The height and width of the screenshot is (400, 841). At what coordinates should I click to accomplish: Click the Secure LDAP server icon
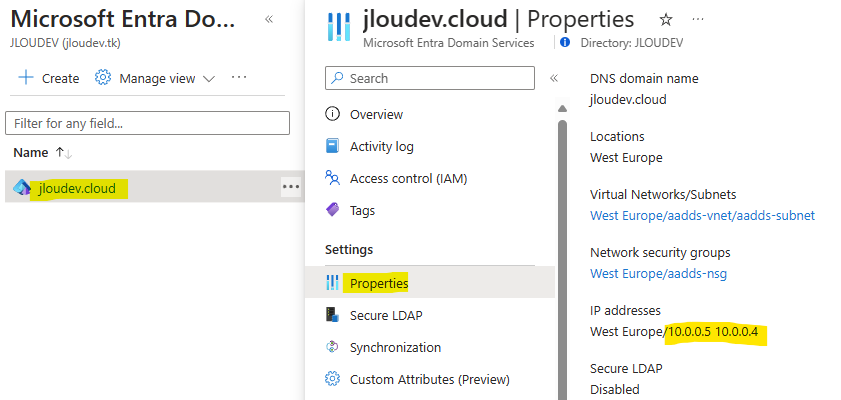coord(333,315)
